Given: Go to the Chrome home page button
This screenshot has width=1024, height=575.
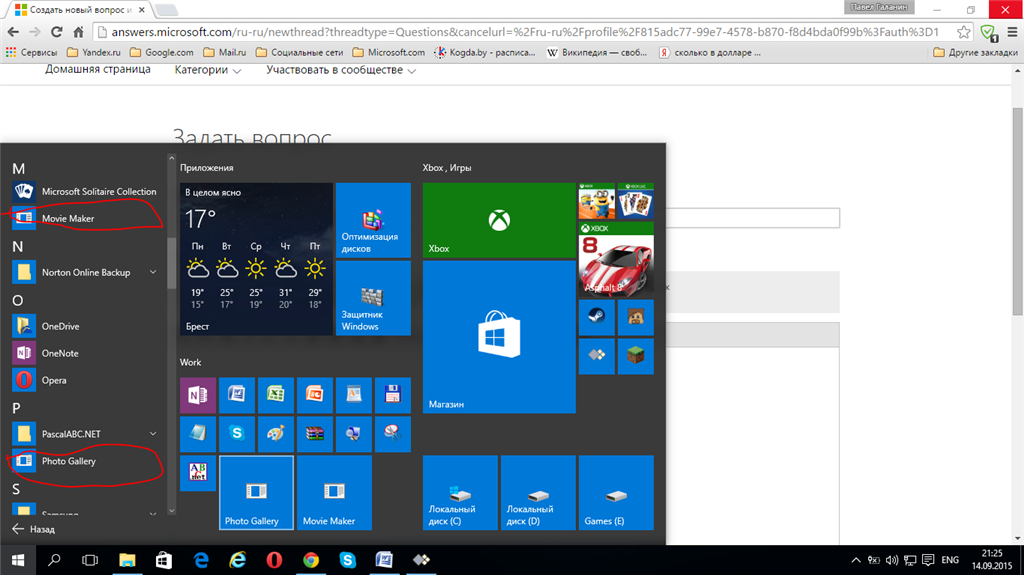Looking at the screenshot, I should pos(78,32).
